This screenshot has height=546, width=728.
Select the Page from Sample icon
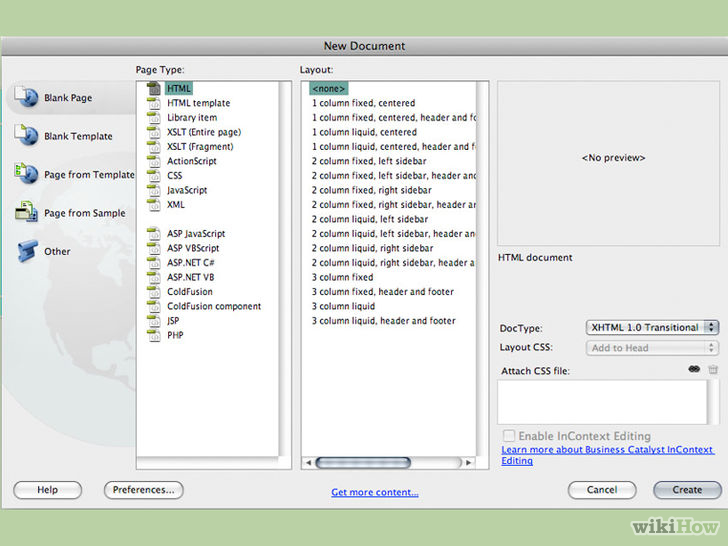click(x=25, y=212)
